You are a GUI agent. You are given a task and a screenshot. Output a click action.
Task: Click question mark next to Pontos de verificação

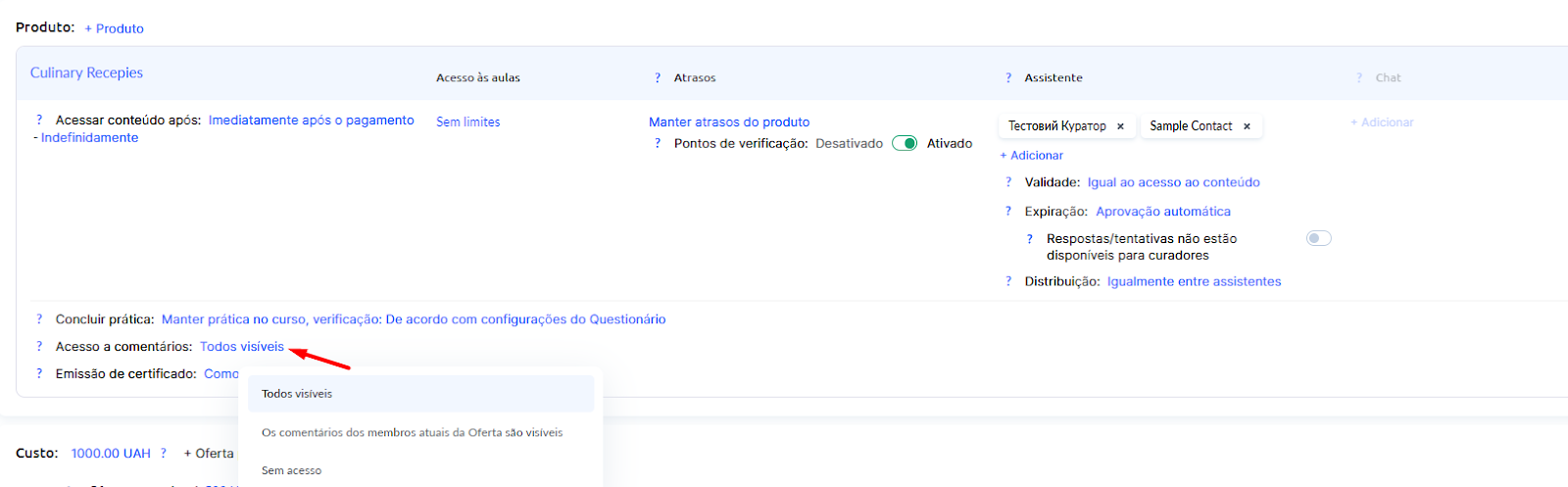[x=658, y=144]
